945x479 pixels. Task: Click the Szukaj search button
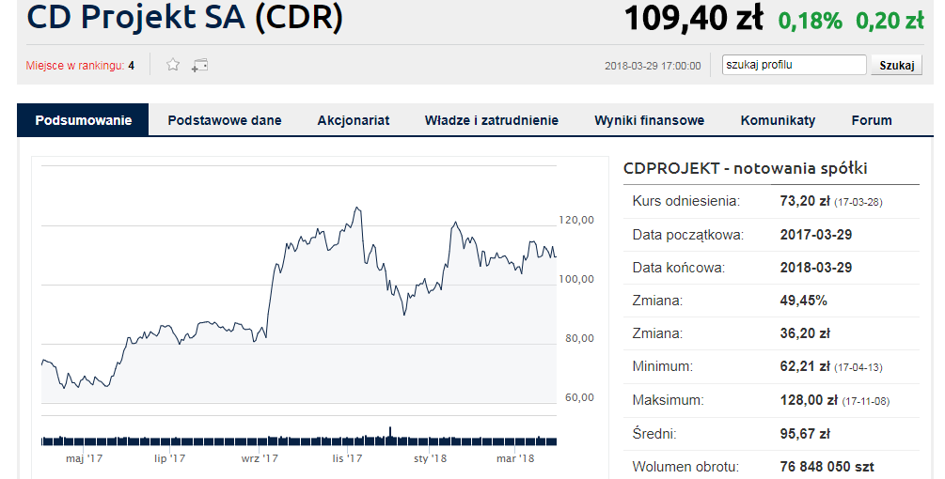(x=897, y=65)
